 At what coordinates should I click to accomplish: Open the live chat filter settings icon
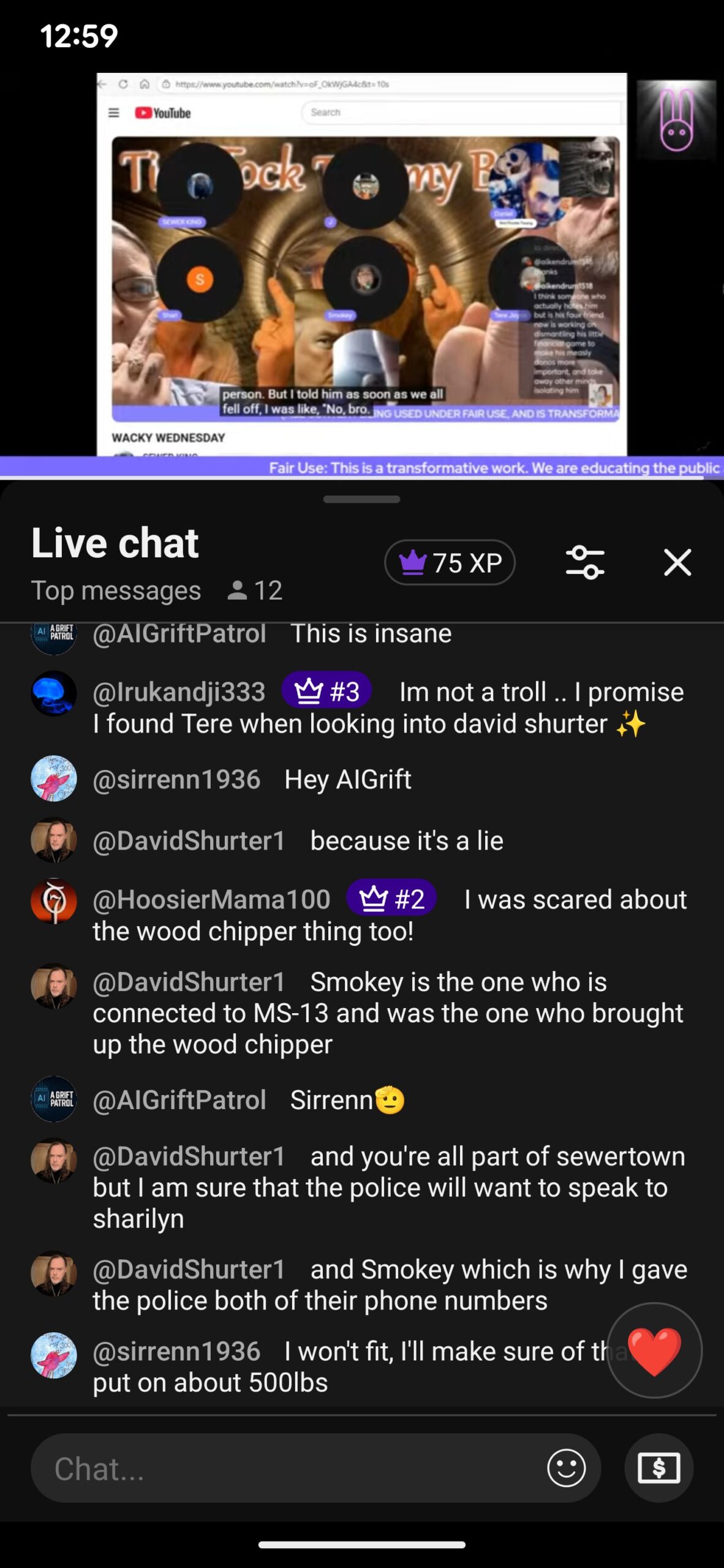585,562
